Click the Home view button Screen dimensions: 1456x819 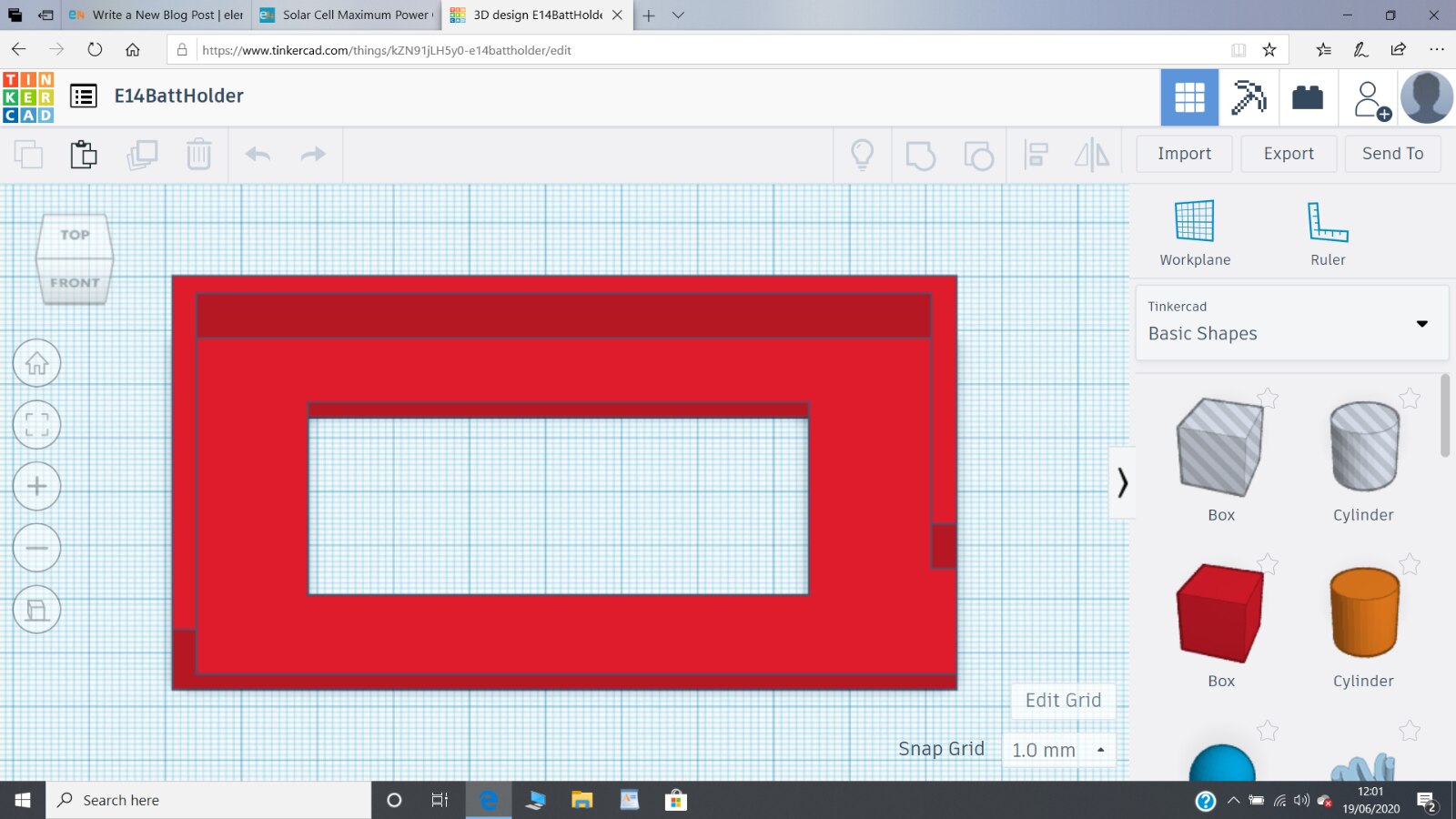(36, 363)
